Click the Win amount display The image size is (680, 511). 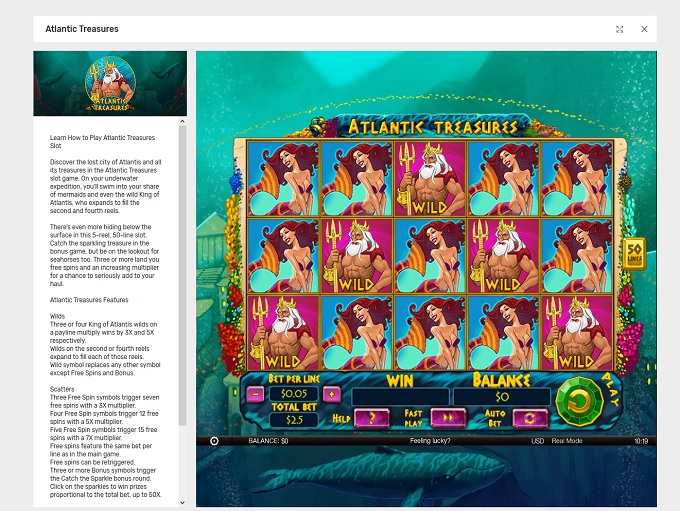pos(400,396)
